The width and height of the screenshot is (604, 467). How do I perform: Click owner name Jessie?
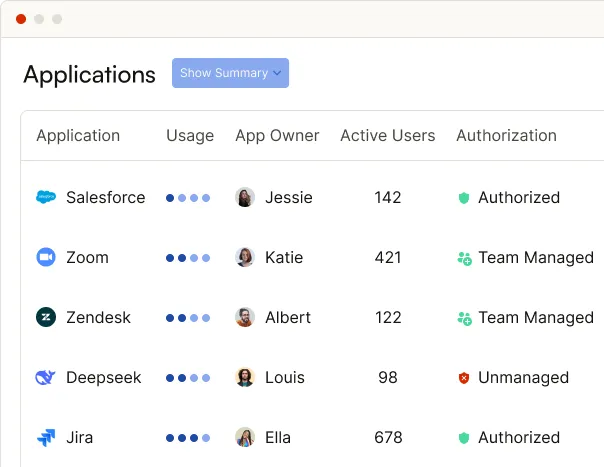click(289, 197)
